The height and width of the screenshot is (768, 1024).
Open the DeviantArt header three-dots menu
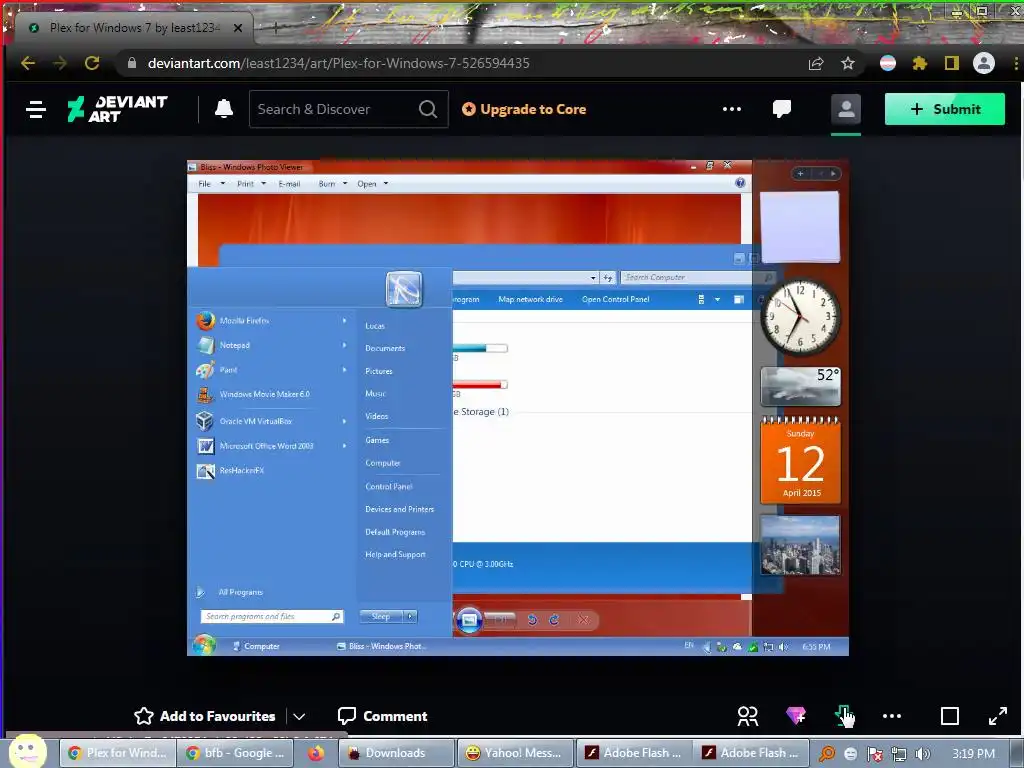(731, 109)
